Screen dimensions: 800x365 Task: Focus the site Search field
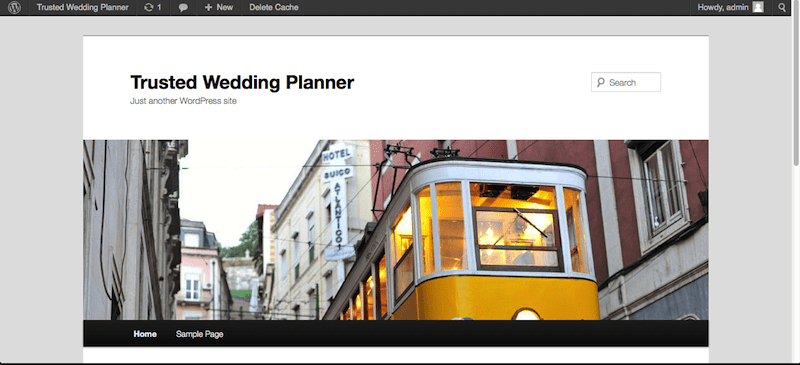coord(626,82)
